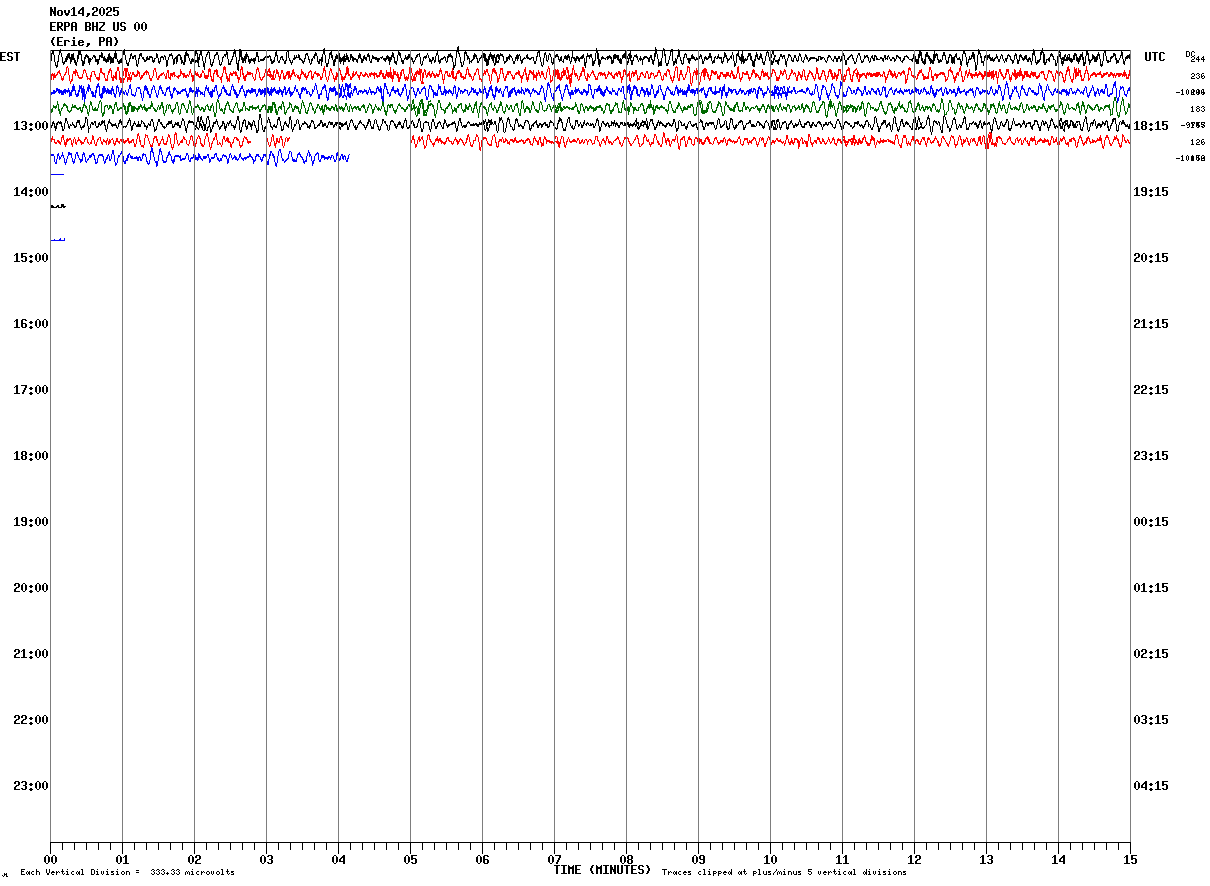Screen dimensions: 1210x886
Task: Click the "23:15" UTC time label
Action: click(x=1150, y=456)
